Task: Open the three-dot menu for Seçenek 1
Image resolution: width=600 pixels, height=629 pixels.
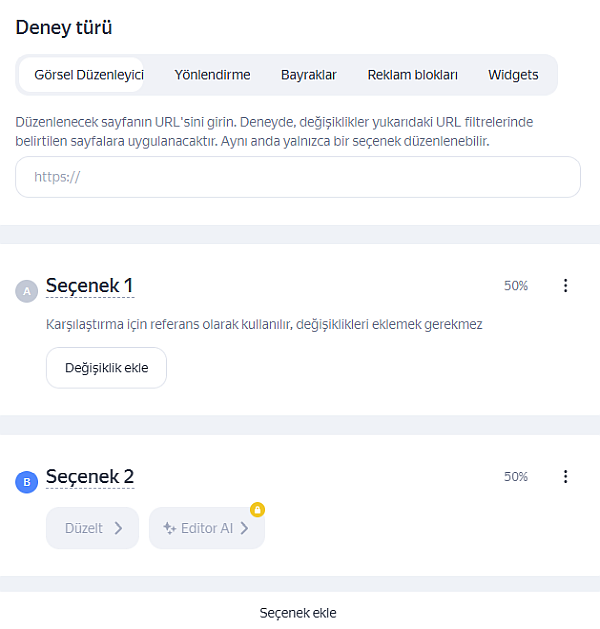Action: click(566, 286)
